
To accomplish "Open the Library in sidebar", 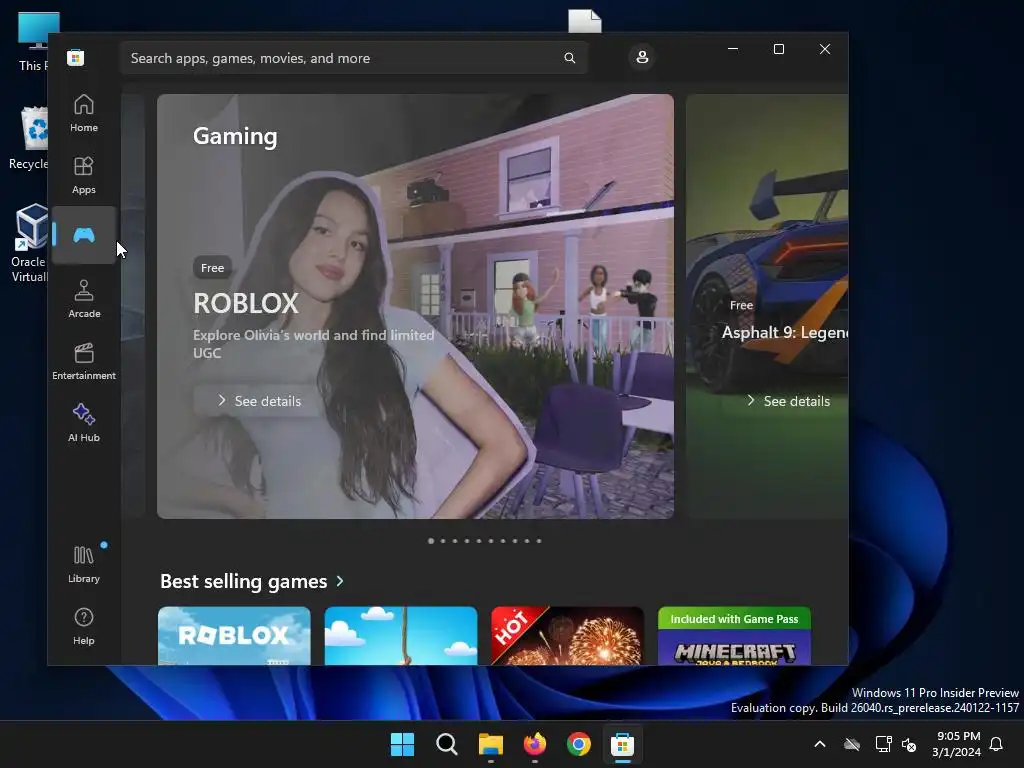I will tap(84, 564).
